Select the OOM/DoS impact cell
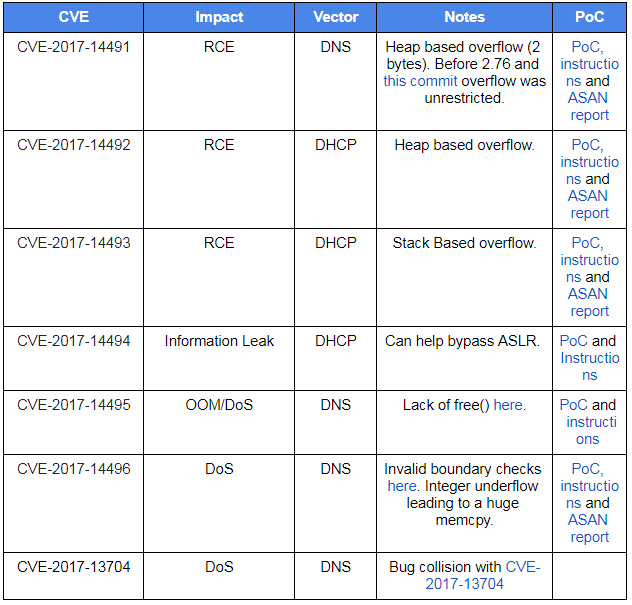 (x=219, y=405)
